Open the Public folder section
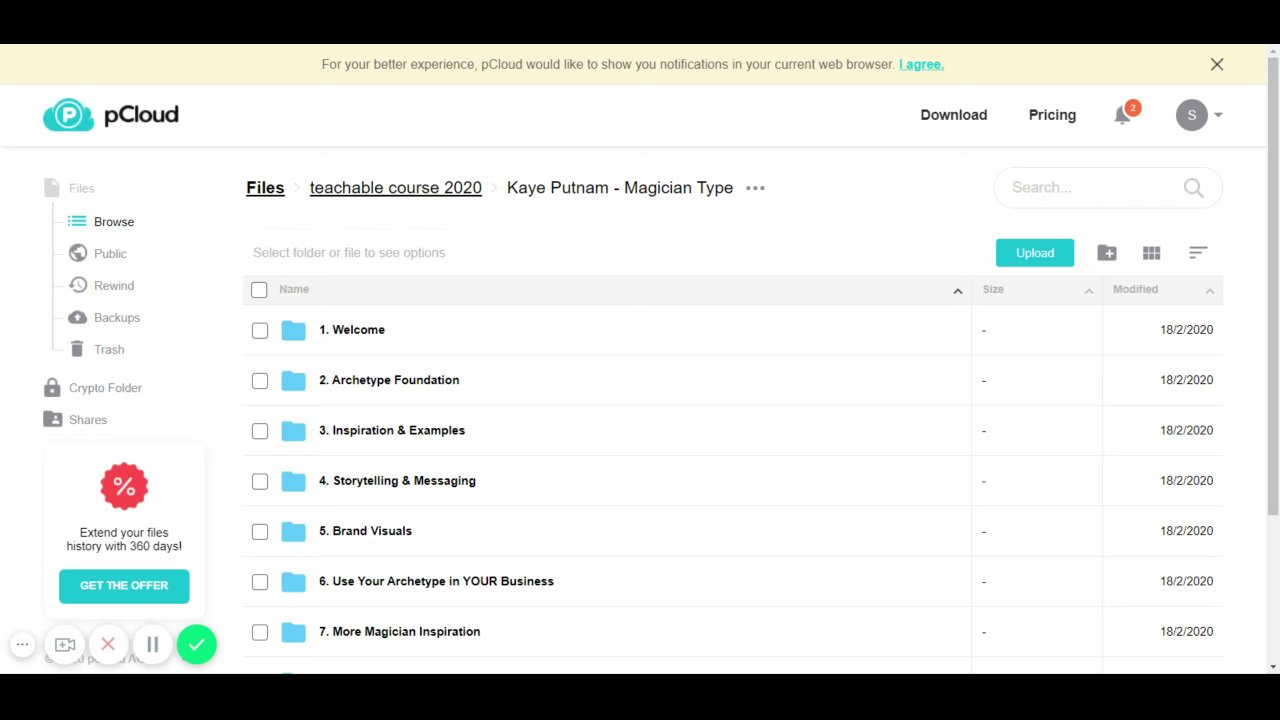The image size is (1280, 720). pos(110,254)
